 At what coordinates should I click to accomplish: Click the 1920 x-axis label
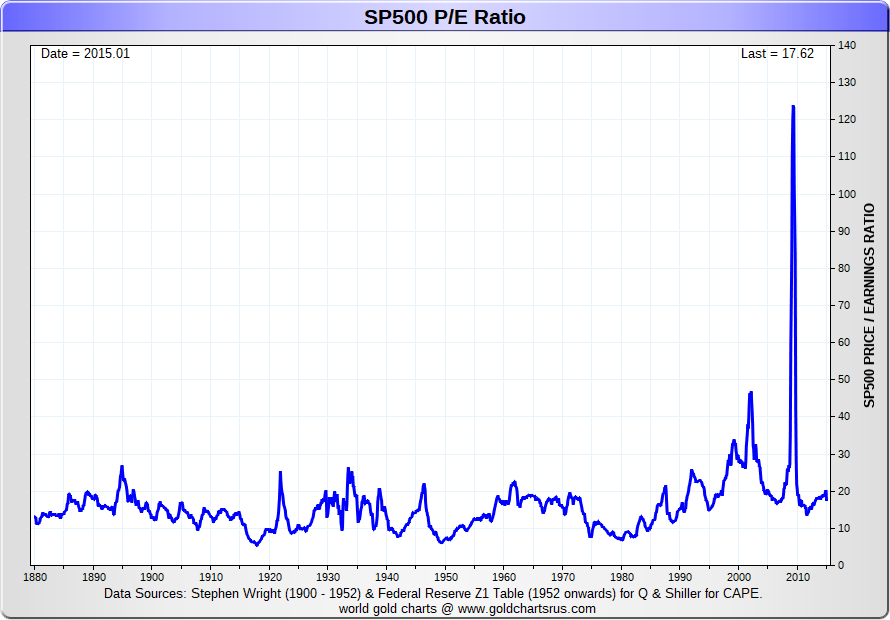tap(268, 576)
